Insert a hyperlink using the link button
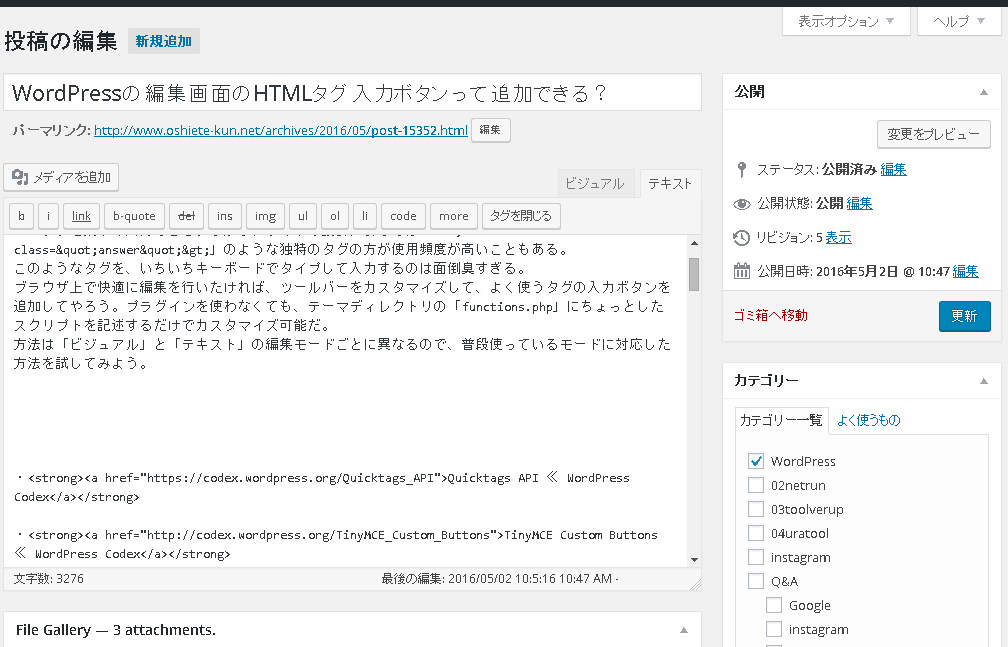The width and height of the screenshot is (1008, 647). coord(81,216)
